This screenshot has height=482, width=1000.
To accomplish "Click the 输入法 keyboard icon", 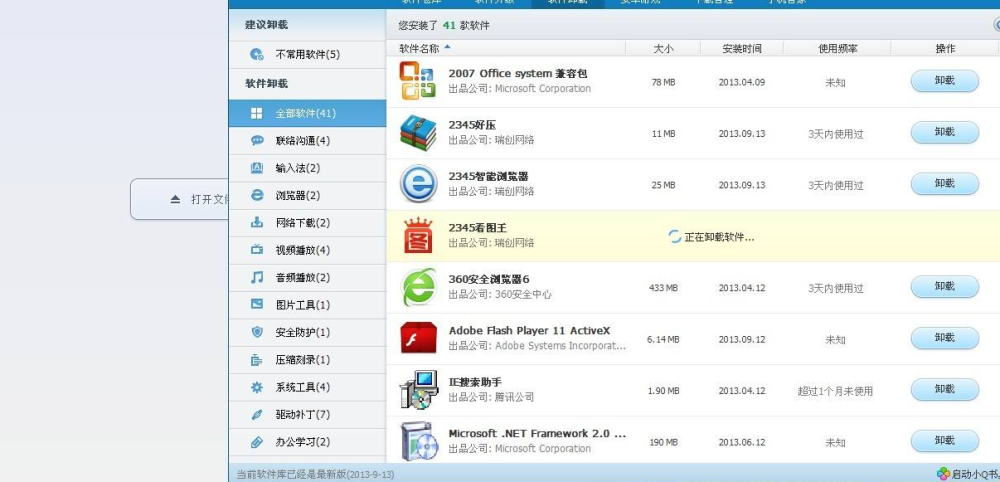I will 257,168.
